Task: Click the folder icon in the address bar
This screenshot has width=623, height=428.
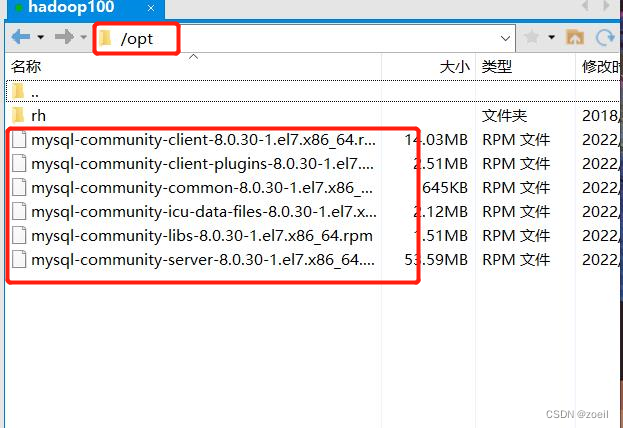Action: [106, 39]
